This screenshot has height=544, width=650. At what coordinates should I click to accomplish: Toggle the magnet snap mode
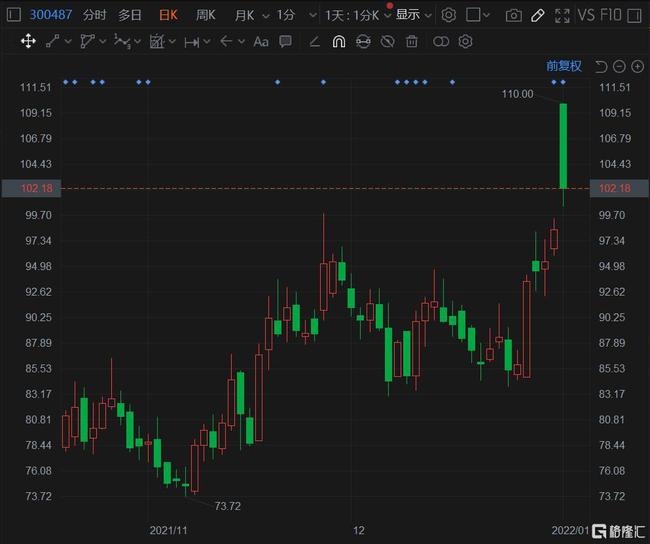[x=339, y=41]
